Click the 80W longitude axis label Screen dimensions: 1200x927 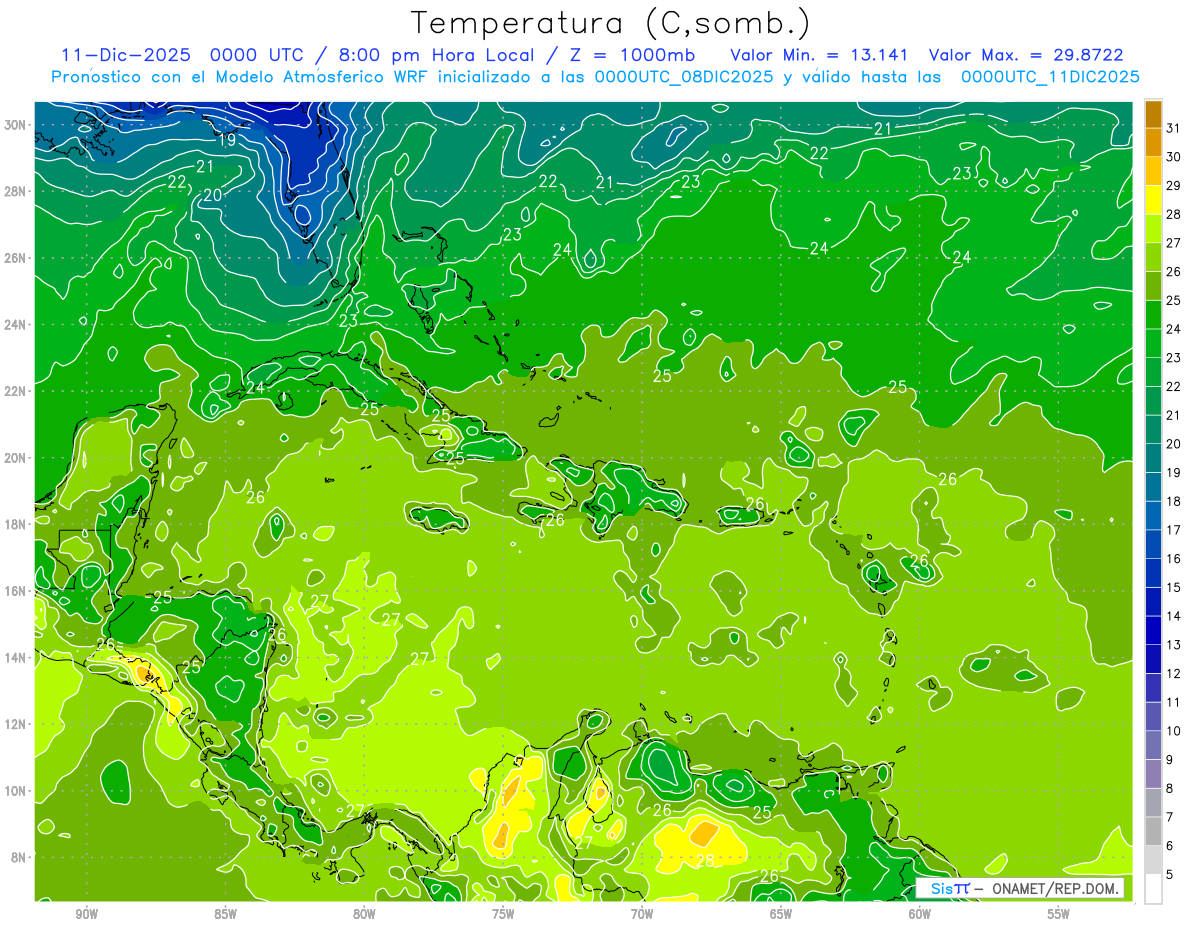click(364, 914)
